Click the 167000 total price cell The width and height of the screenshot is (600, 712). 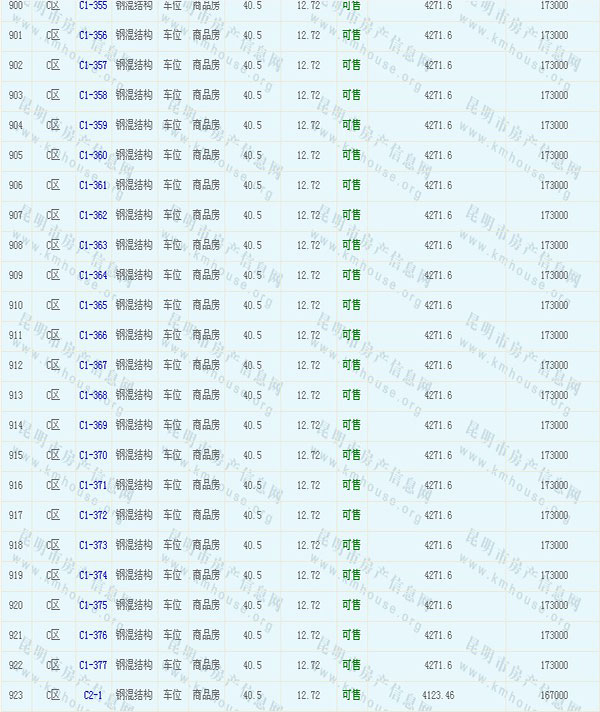pos(553,696)
